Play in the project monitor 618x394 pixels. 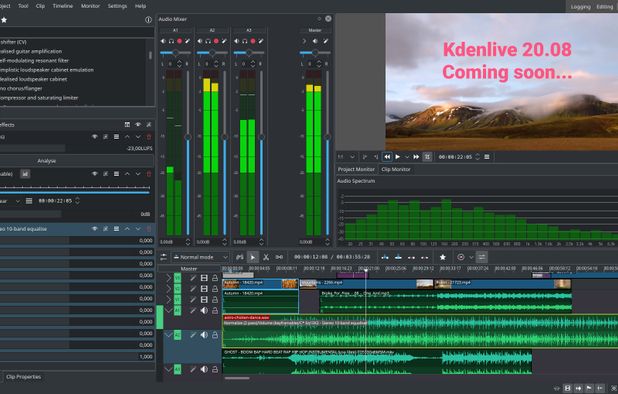click(x=398, y=157)
